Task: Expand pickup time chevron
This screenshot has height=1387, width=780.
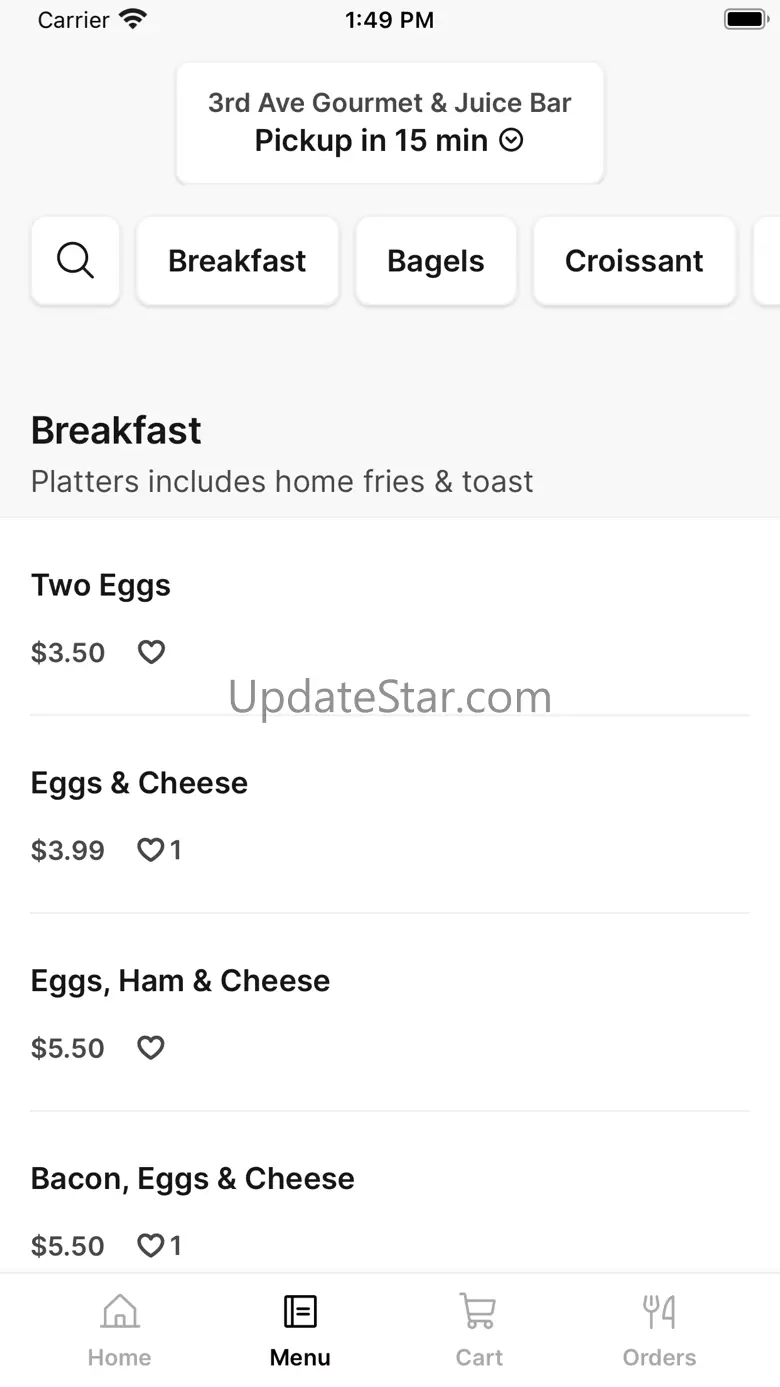Action: click(x=512, y=141)
